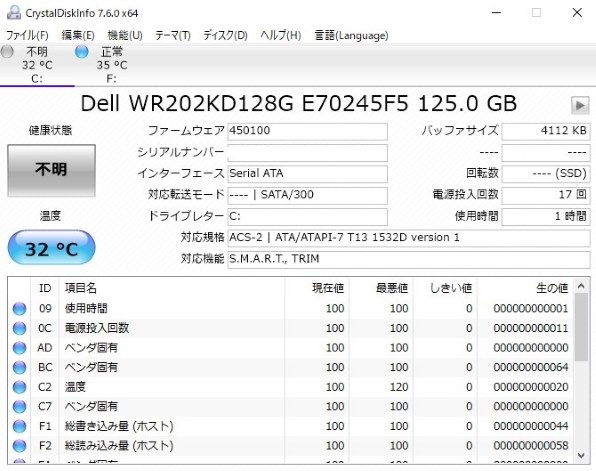This screenshot has width=596, height=471.
Task: Click raw value 000000000064 in row BC
Action: click(531, 367)
